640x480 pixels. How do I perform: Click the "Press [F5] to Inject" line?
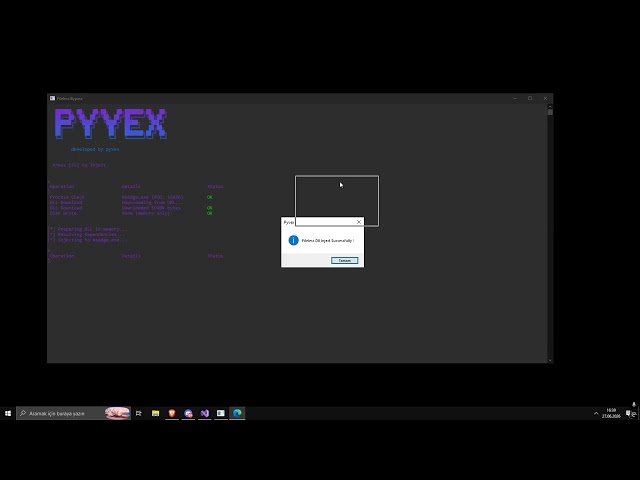click(x=79, y=165)
